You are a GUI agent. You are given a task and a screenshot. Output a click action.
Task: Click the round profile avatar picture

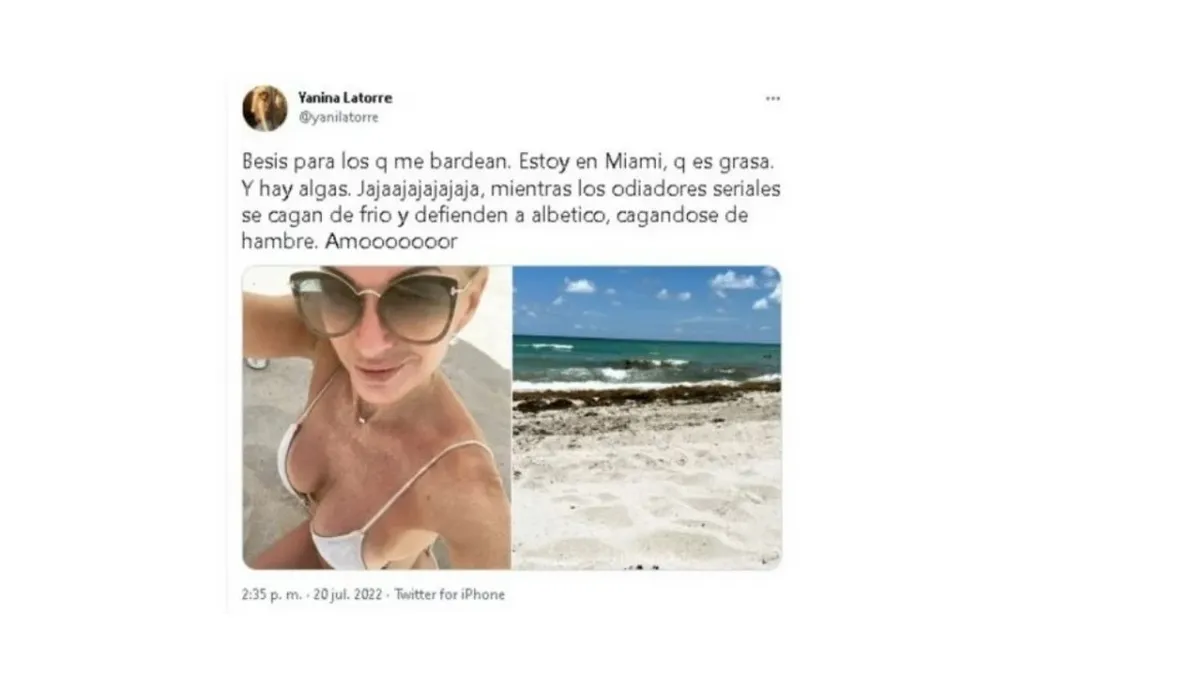click(264, 108)
